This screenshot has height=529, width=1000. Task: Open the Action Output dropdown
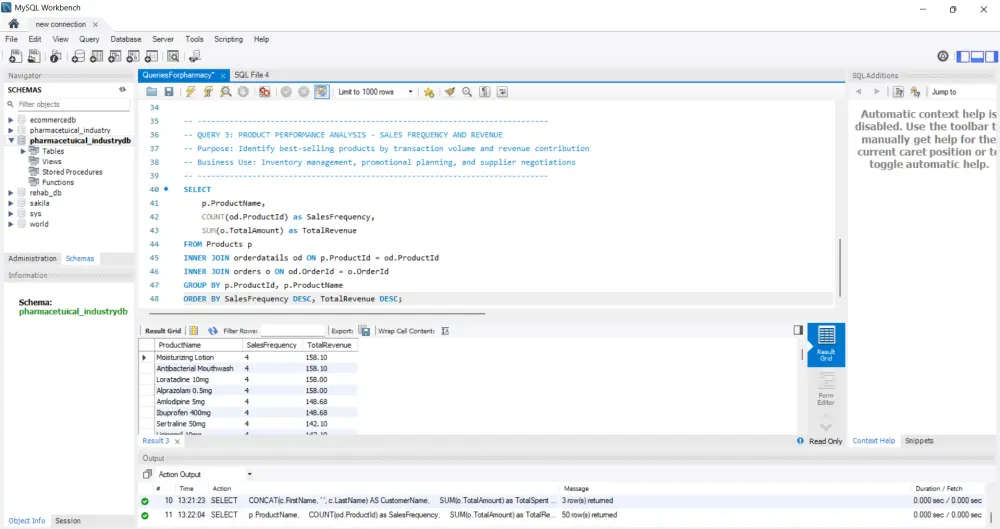click(x=249, y=474)
